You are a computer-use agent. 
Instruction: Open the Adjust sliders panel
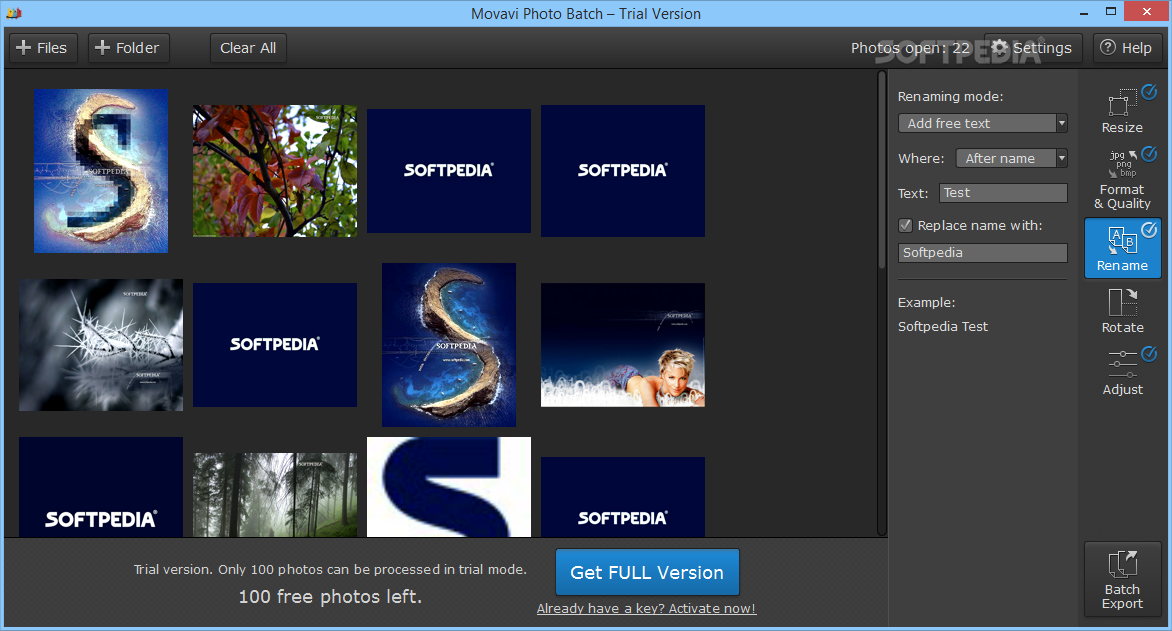(1122, 372)
